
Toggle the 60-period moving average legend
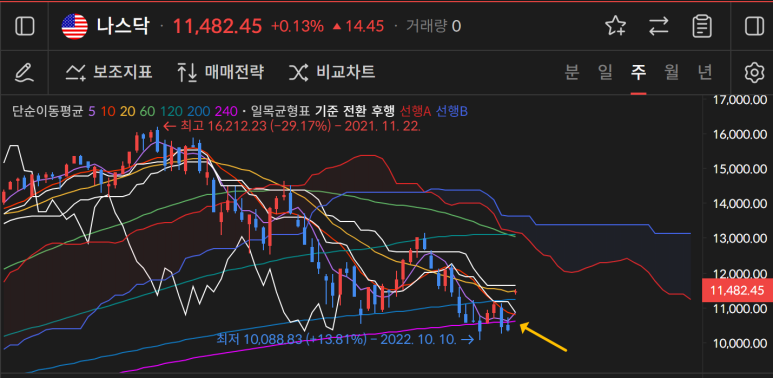click(x=147, y=111)
